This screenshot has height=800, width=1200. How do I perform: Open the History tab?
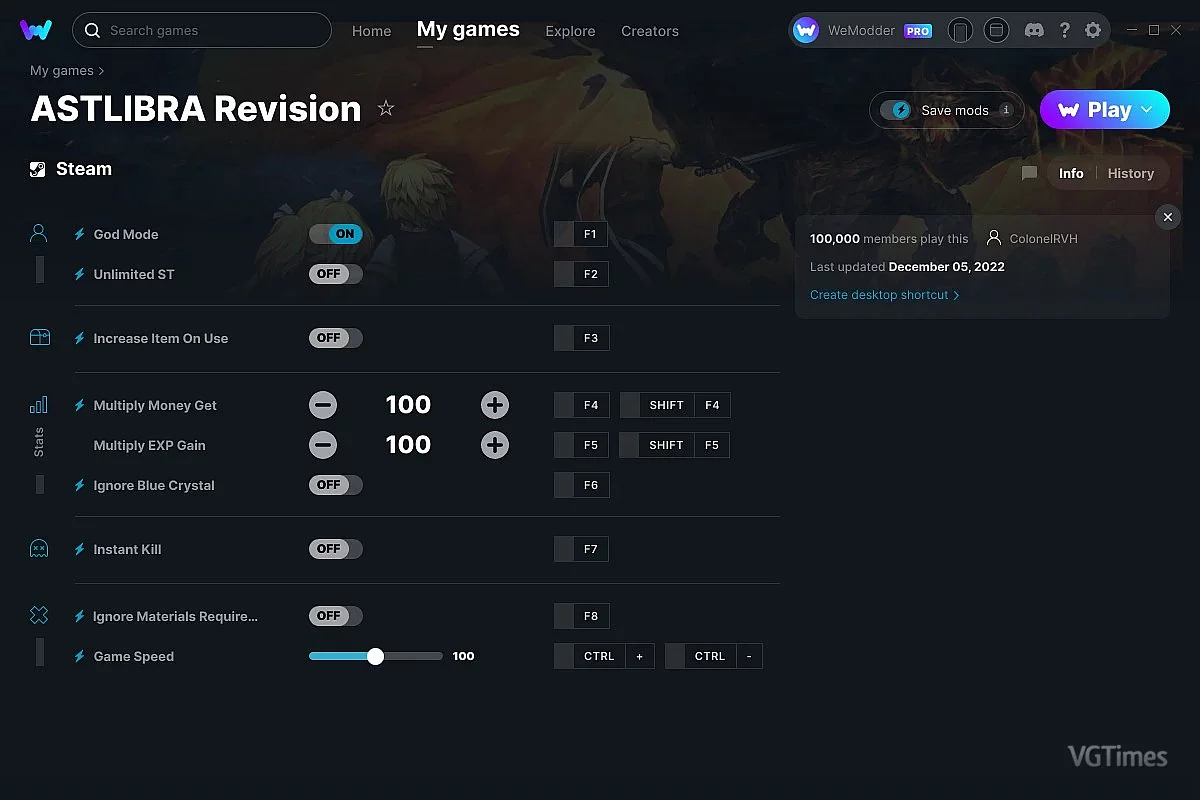pyautogui.click(x=1131, y=173)
